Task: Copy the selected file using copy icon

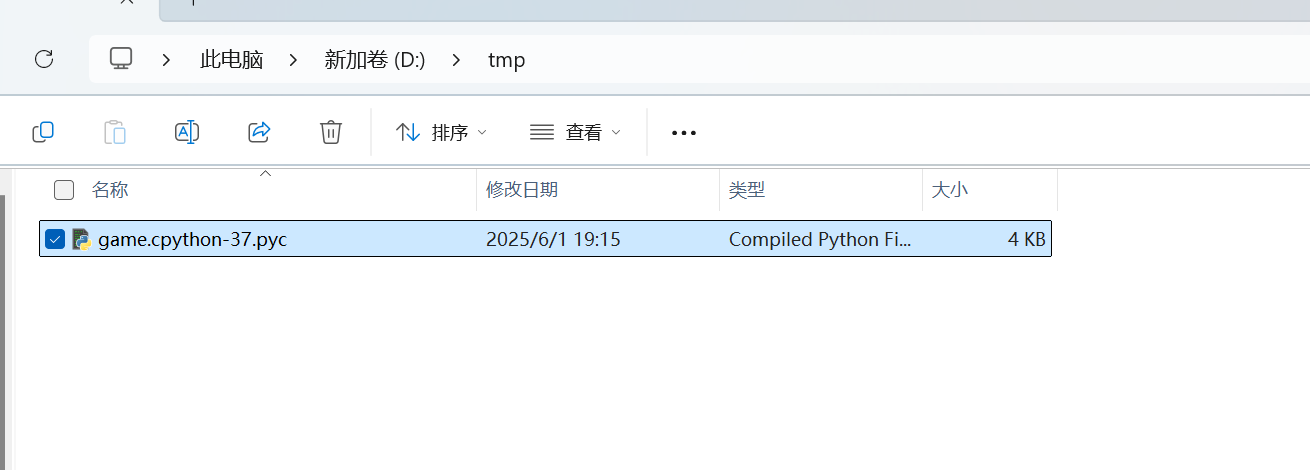Action: coord(43,132)
